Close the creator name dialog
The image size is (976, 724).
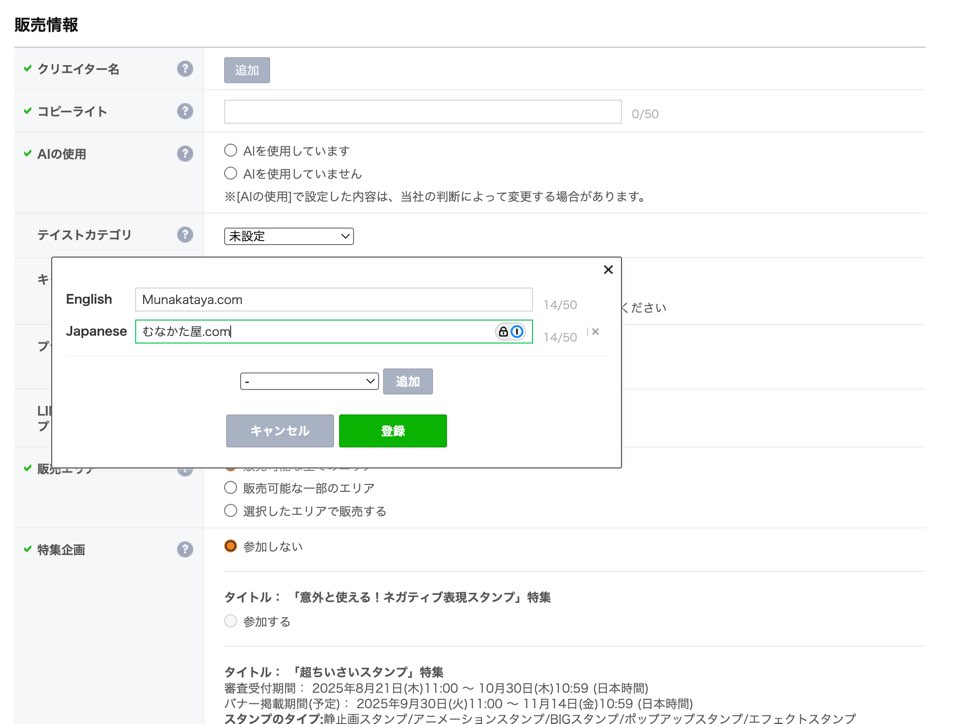pos(608,270)
